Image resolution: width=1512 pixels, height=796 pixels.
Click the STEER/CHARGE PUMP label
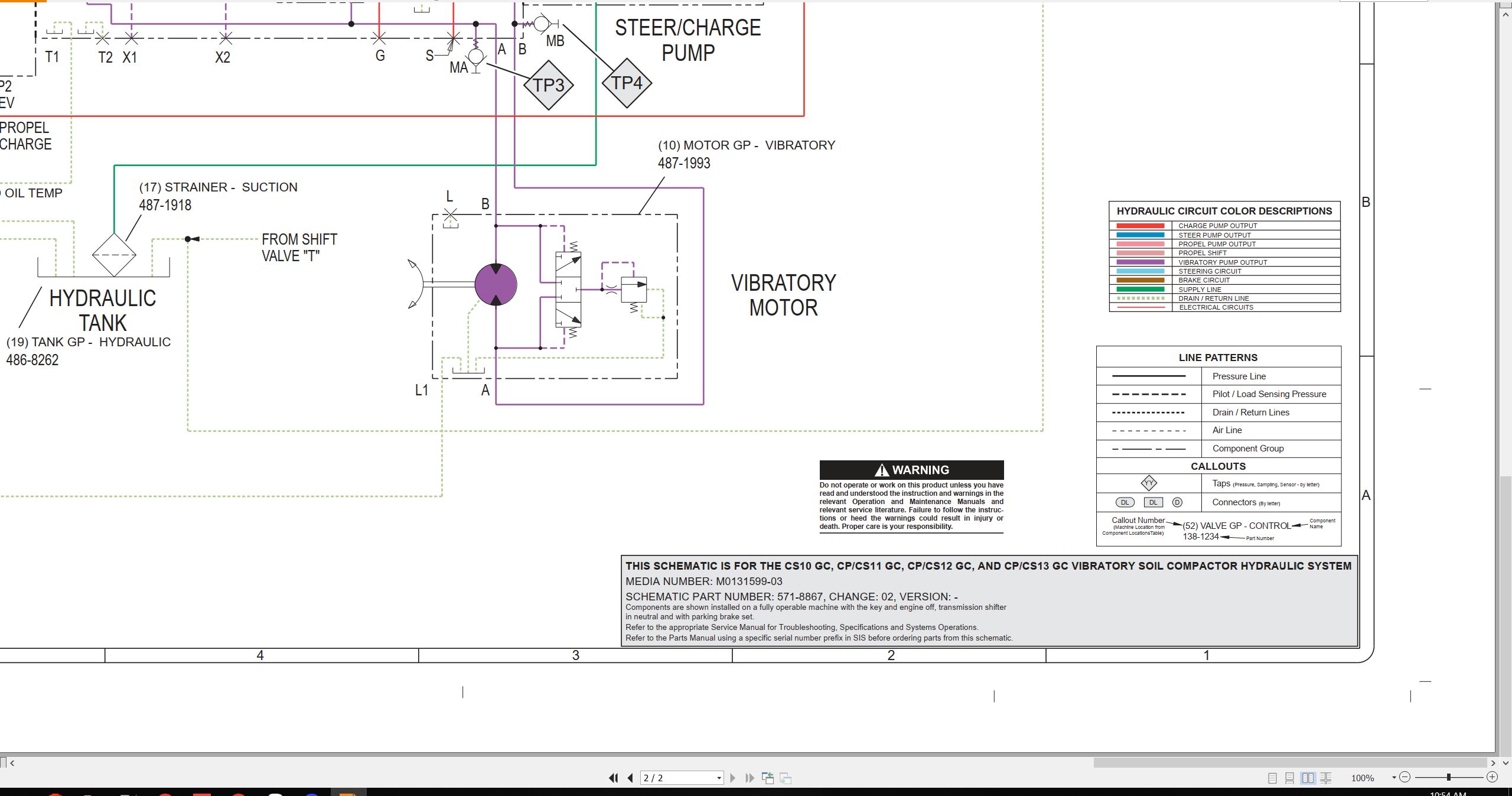(x=688, y=40)
